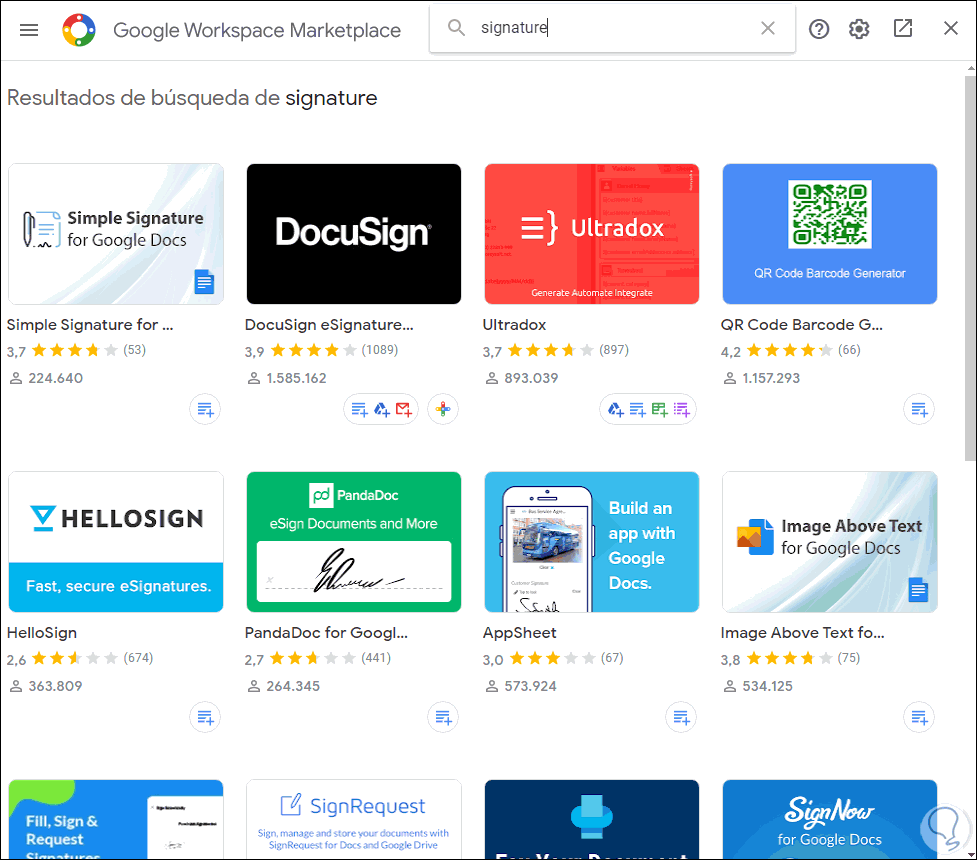
Task: Open the SignNow for Google Docs thumbnail
Action: click(x=830, y=819)
